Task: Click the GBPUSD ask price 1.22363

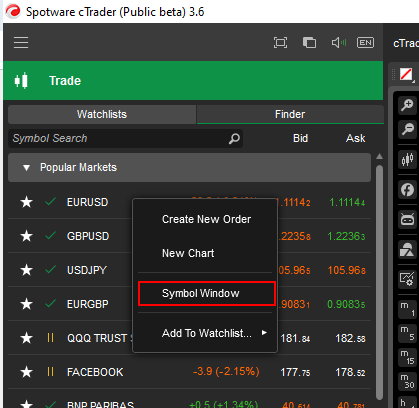Action: [x=346, y=236]
